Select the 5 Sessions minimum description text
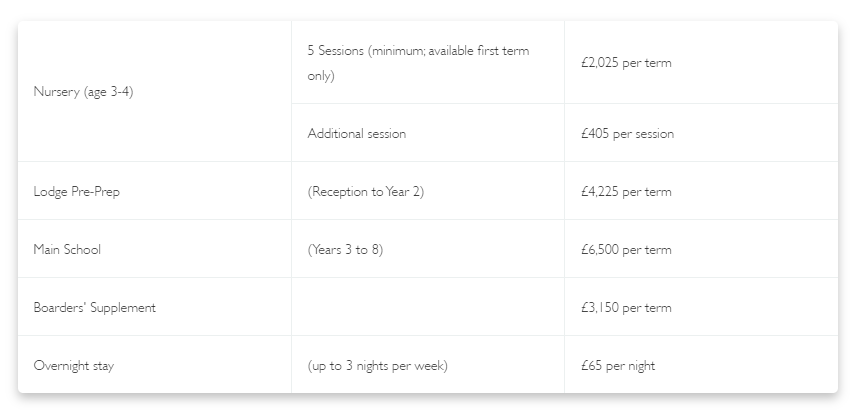Screen dimensions: 853x418 tap(418, 63)
